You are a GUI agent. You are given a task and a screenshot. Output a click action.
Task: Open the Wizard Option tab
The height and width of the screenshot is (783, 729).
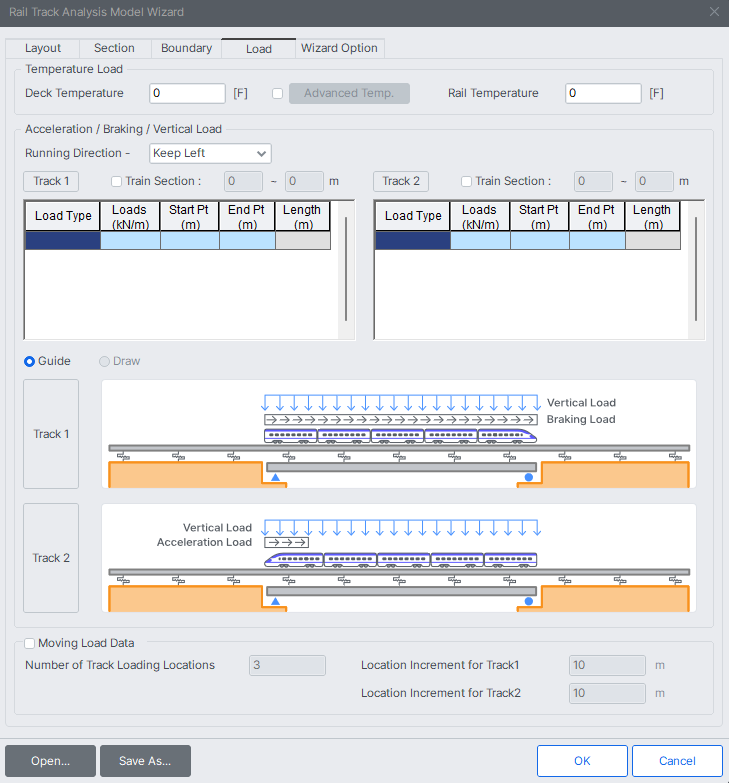tap(340, 48)
